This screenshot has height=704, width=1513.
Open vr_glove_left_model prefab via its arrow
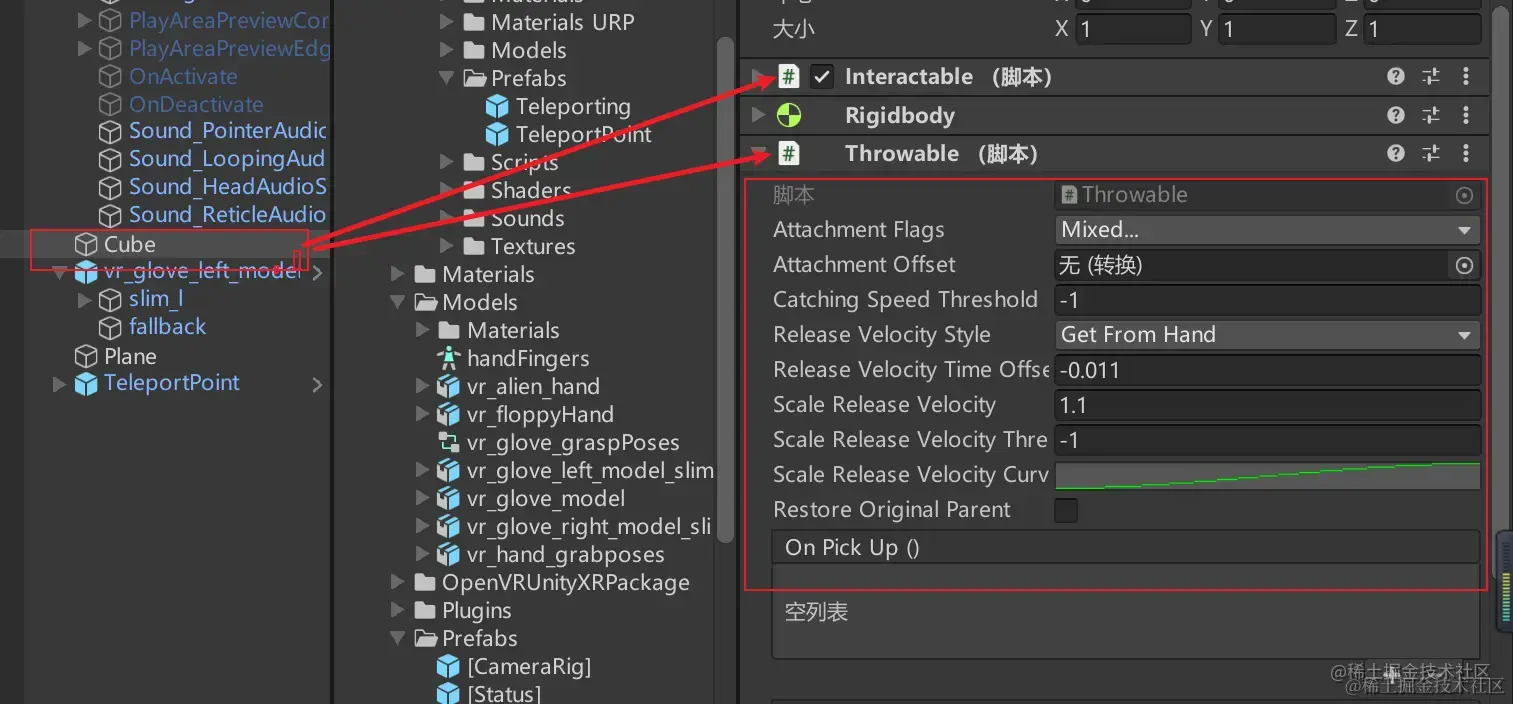point(318,272)
